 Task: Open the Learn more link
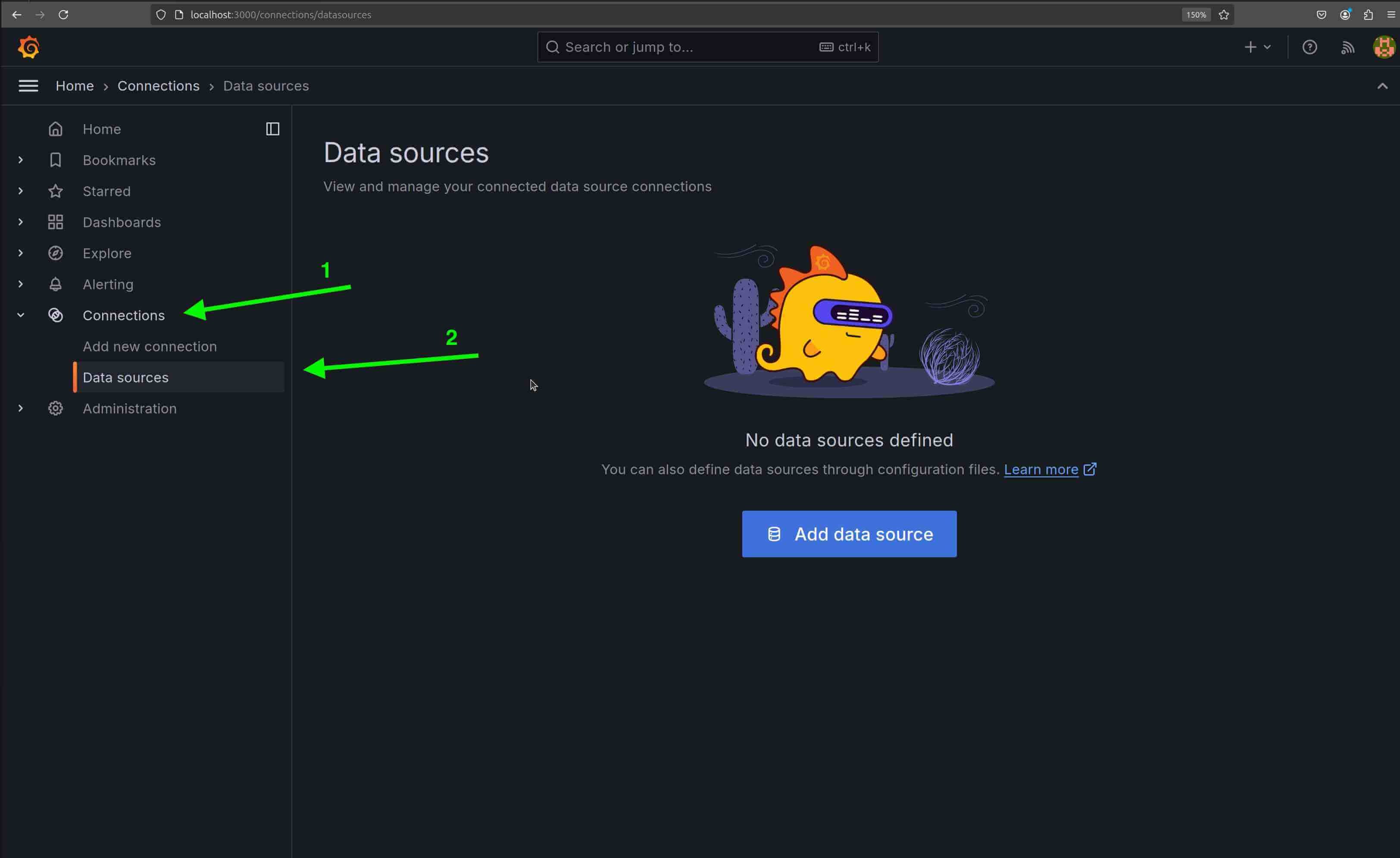pos(1041,470)
